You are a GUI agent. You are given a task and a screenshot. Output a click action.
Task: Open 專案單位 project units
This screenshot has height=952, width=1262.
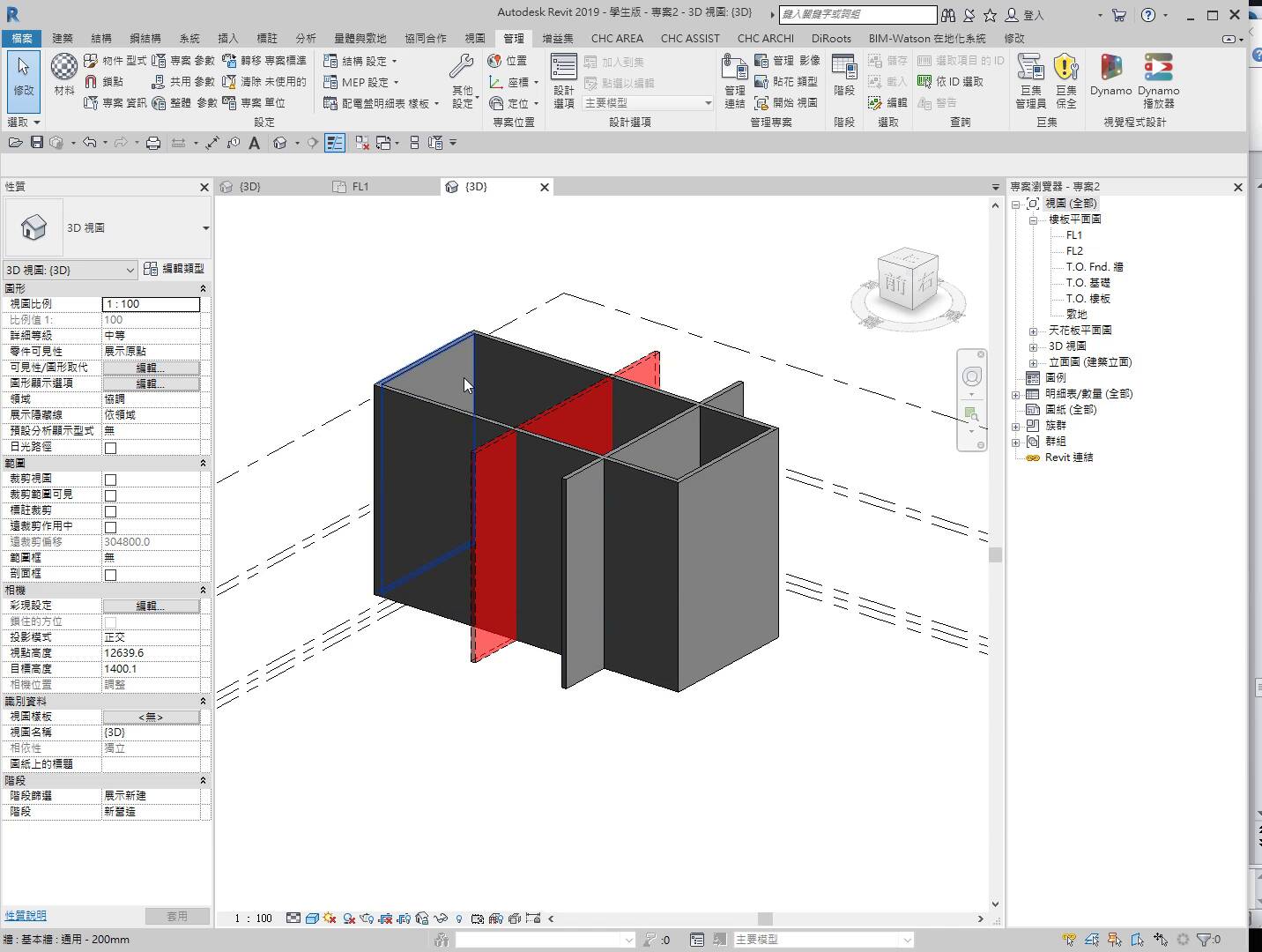pyautogui.click(x=254, y=103)
